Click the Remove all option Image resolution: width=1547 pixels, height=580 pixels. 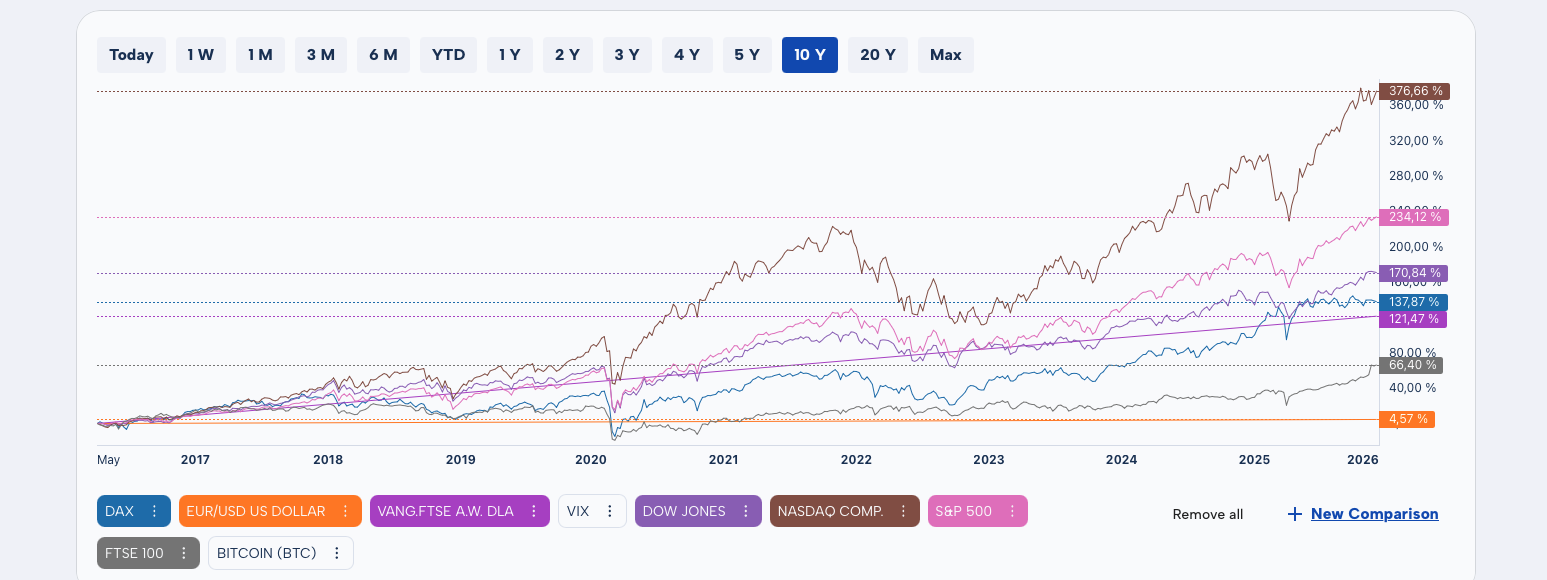1207,514
